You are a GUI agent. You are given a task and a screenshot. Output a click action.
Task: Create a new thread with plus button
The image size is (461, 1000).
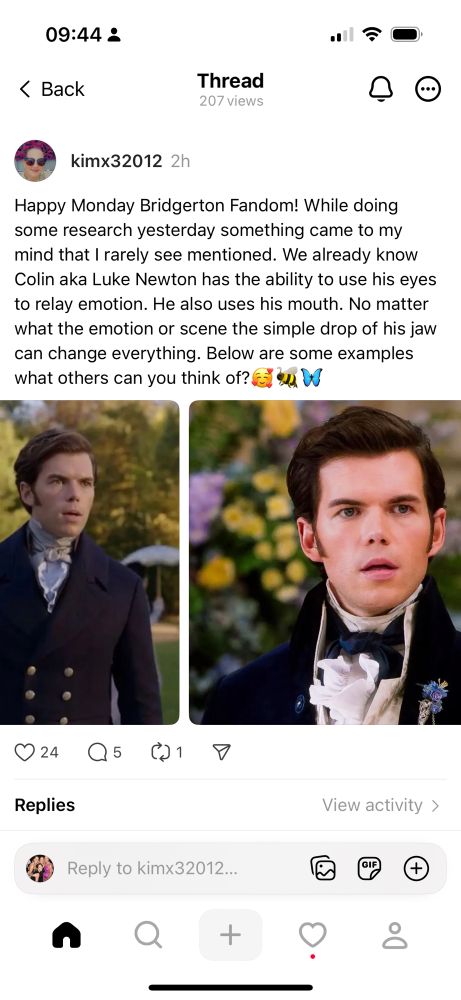click(x=230, y=935)
